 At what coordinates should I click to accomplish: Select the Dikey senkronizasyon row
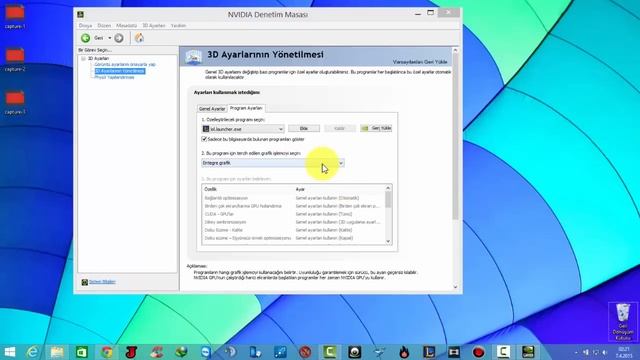tap(293, 222)
